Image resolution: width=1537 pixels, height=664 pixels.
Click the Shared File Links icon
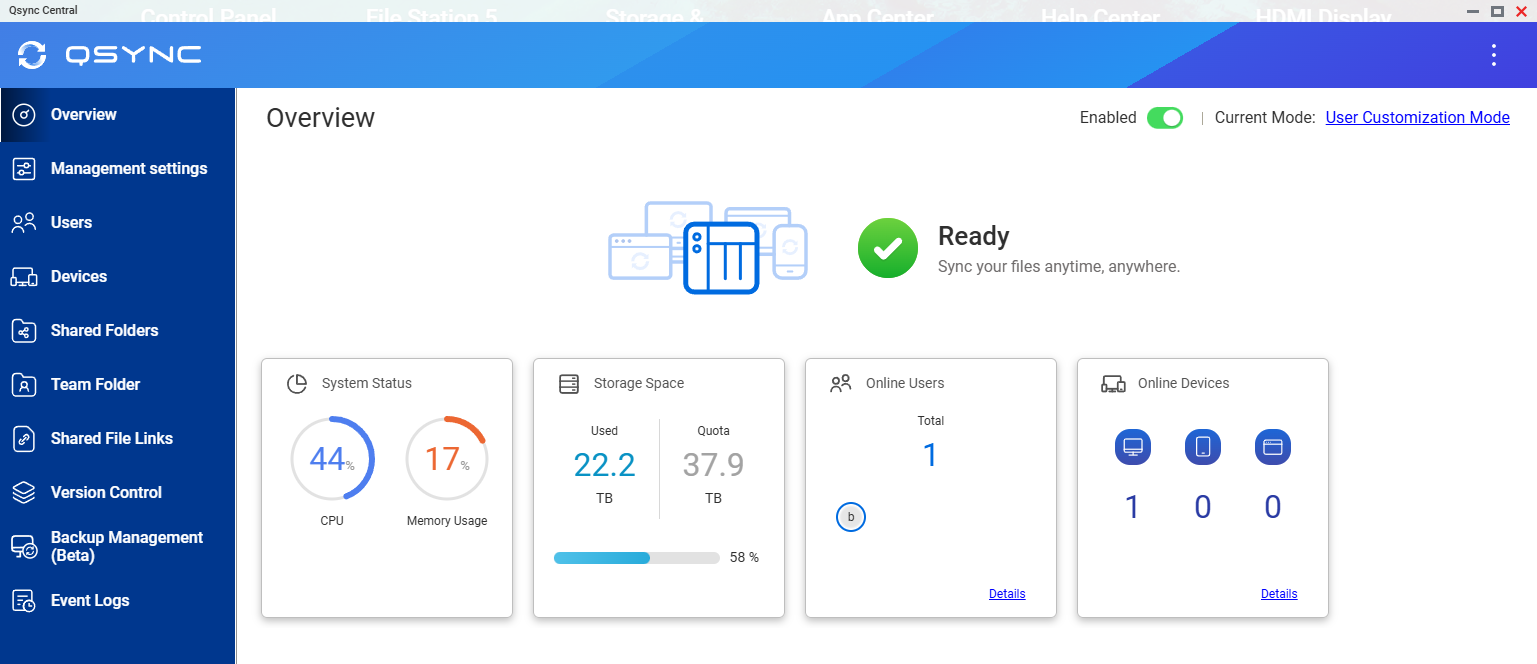point(24,439)
